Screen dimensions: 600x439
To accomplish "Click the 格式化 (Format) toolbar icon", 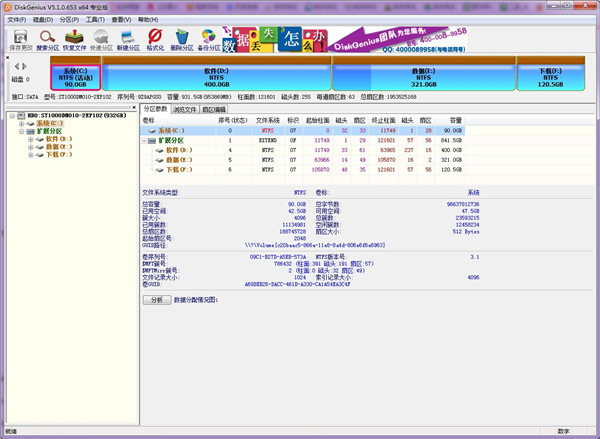I will click(155, 38).
